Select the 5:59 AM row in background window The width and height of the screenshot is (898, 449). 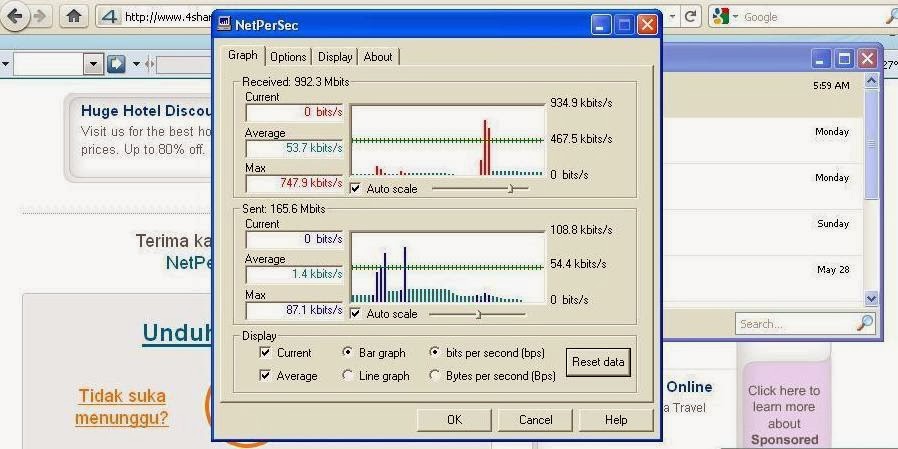(762, 94)
